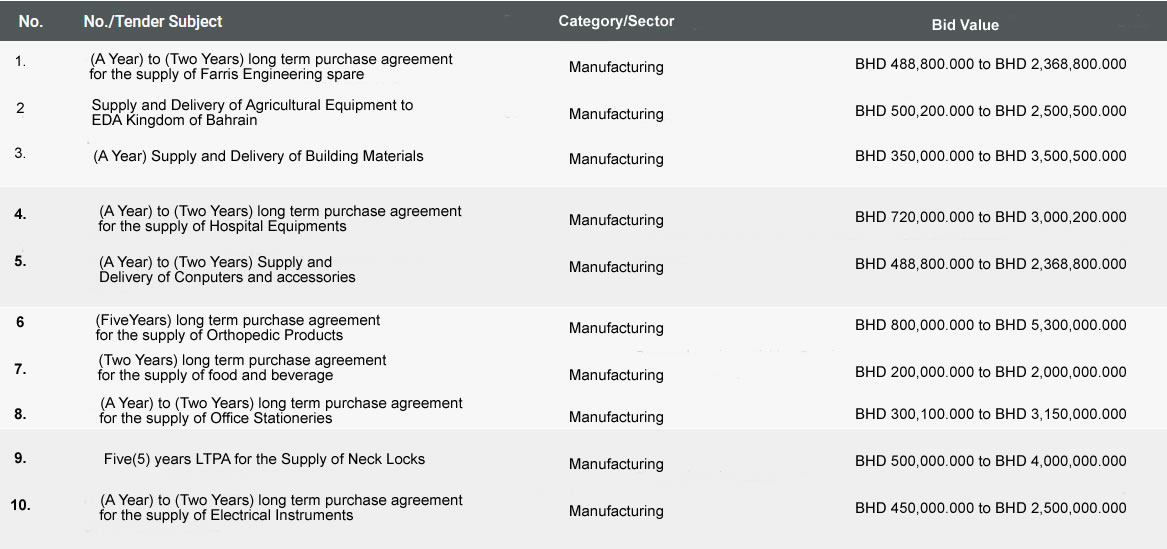
Task: Select the food and beverage tender
Action: click(x=242, y=367)
